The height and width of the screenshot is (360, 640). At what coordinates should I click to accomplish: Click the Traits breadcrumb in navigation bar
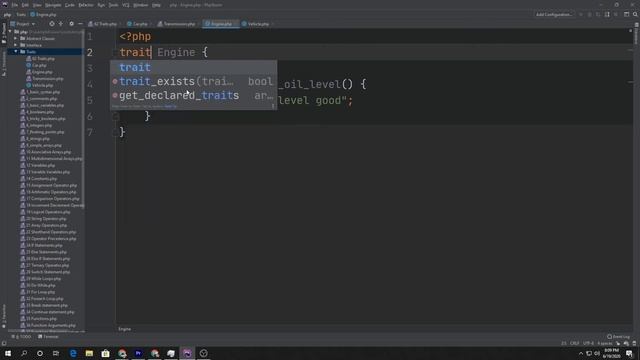(x=21, y=14)
